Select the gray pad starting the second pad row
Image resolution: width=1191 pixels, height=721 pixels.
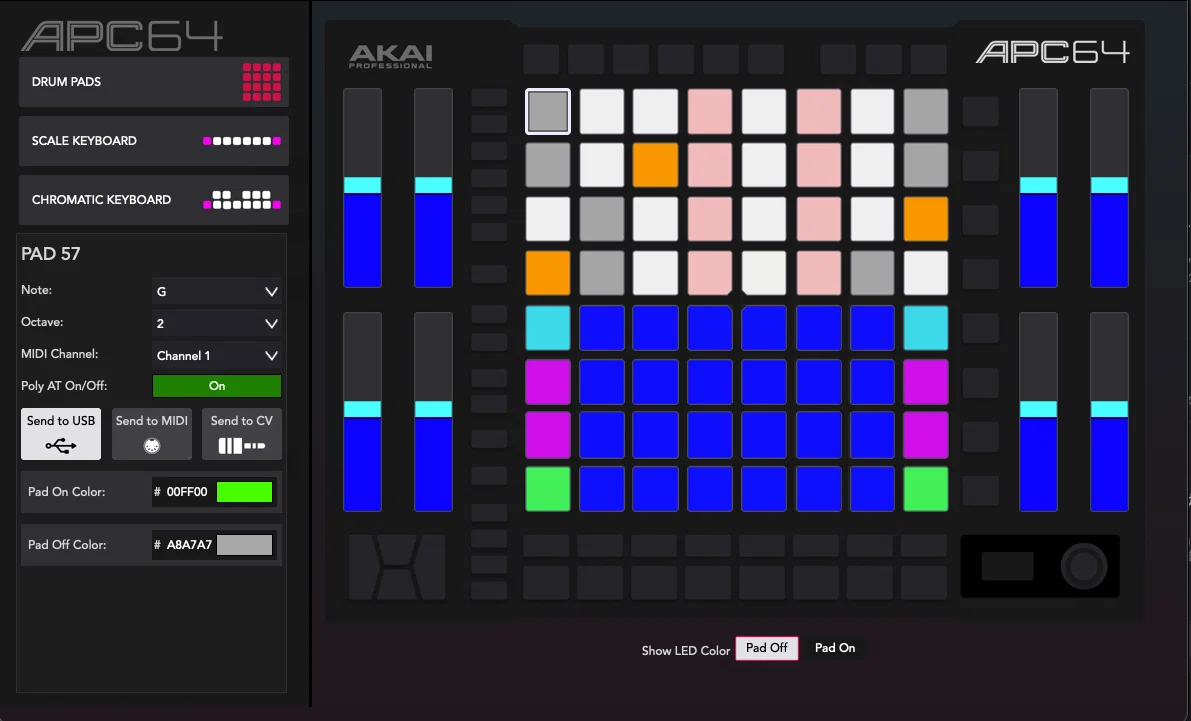[548, 165]
